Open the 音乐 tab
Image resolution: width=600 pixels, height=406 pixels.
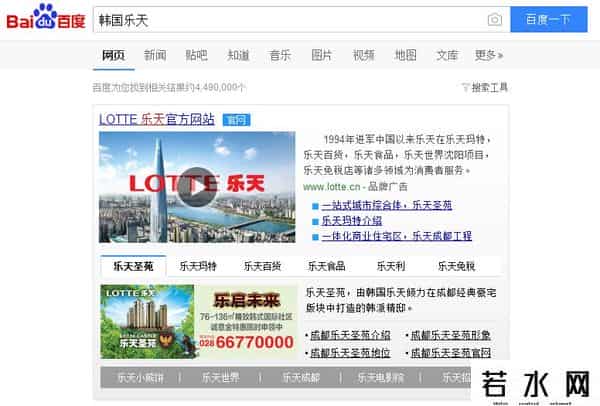point(280,55)
